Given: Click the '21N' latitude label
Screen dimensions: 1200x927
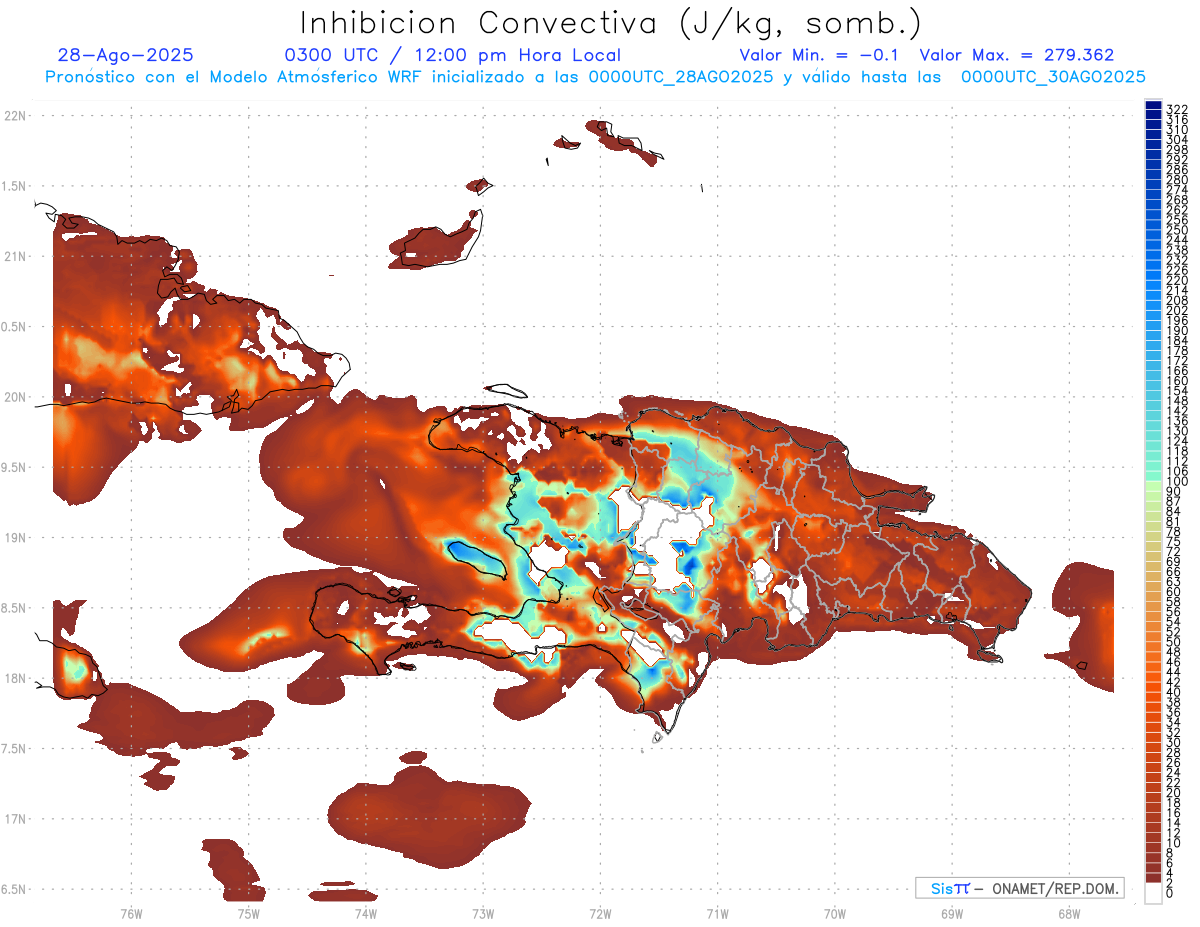Looking at the screenshot, I should pos(15,256).
